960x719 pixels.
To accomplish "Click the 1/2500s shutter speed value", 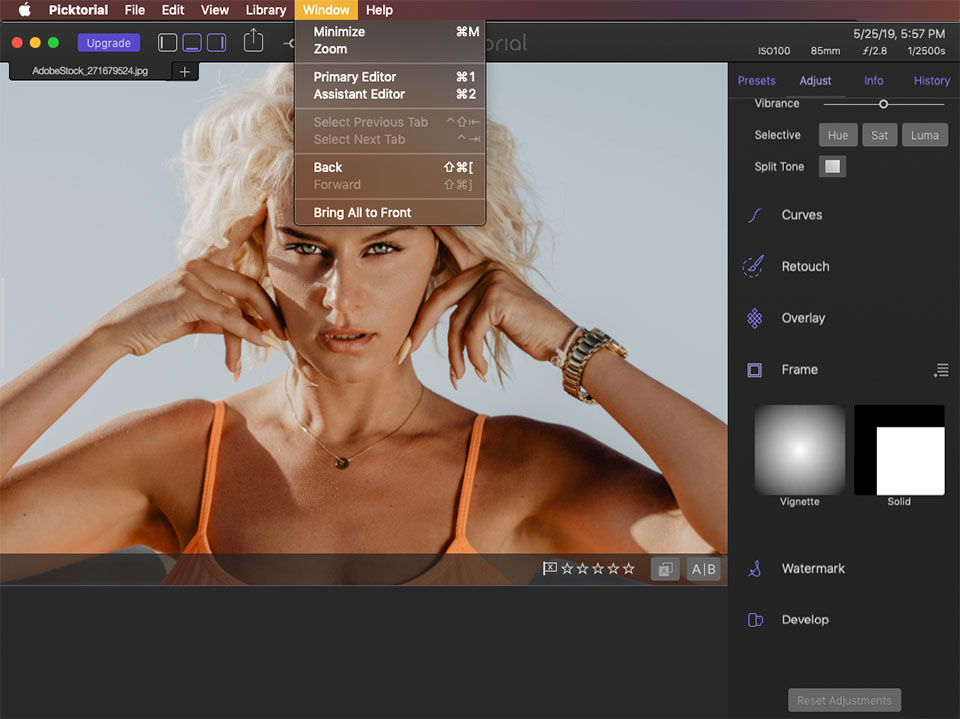I will point(926,51).
